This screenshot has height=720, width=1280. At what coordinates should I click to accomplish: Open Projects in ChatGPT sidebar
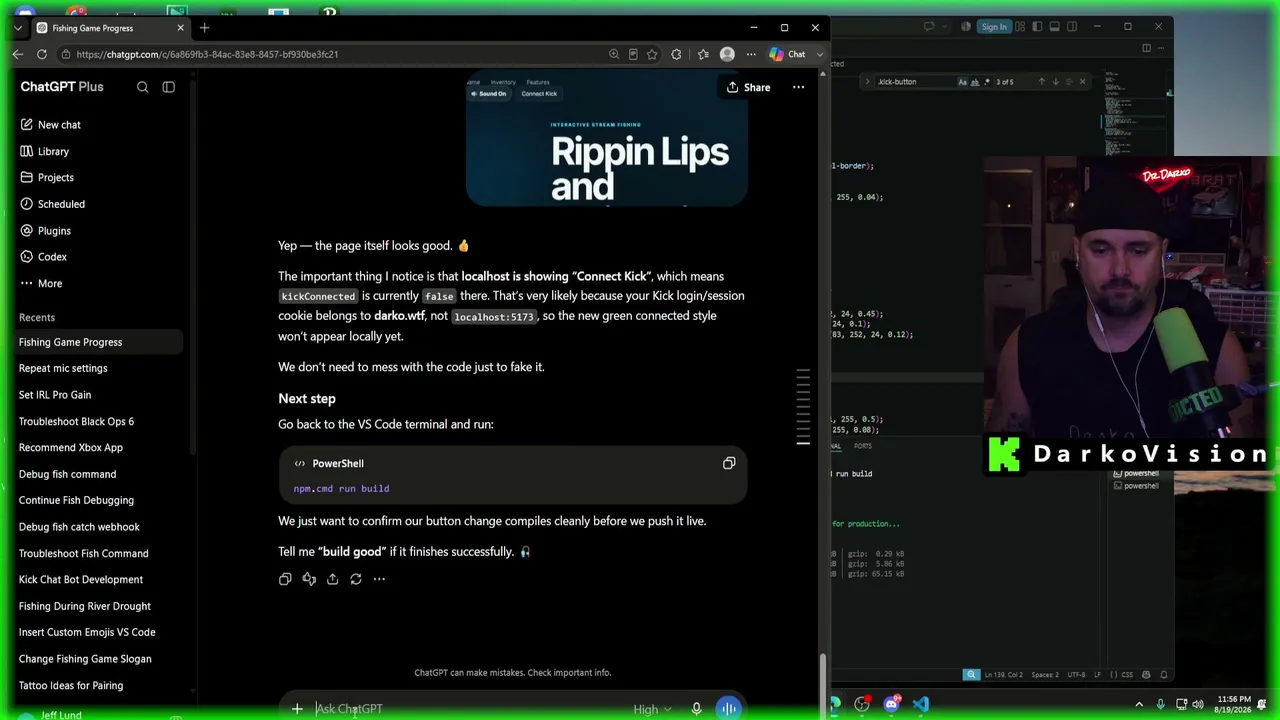tap(55, 178)
